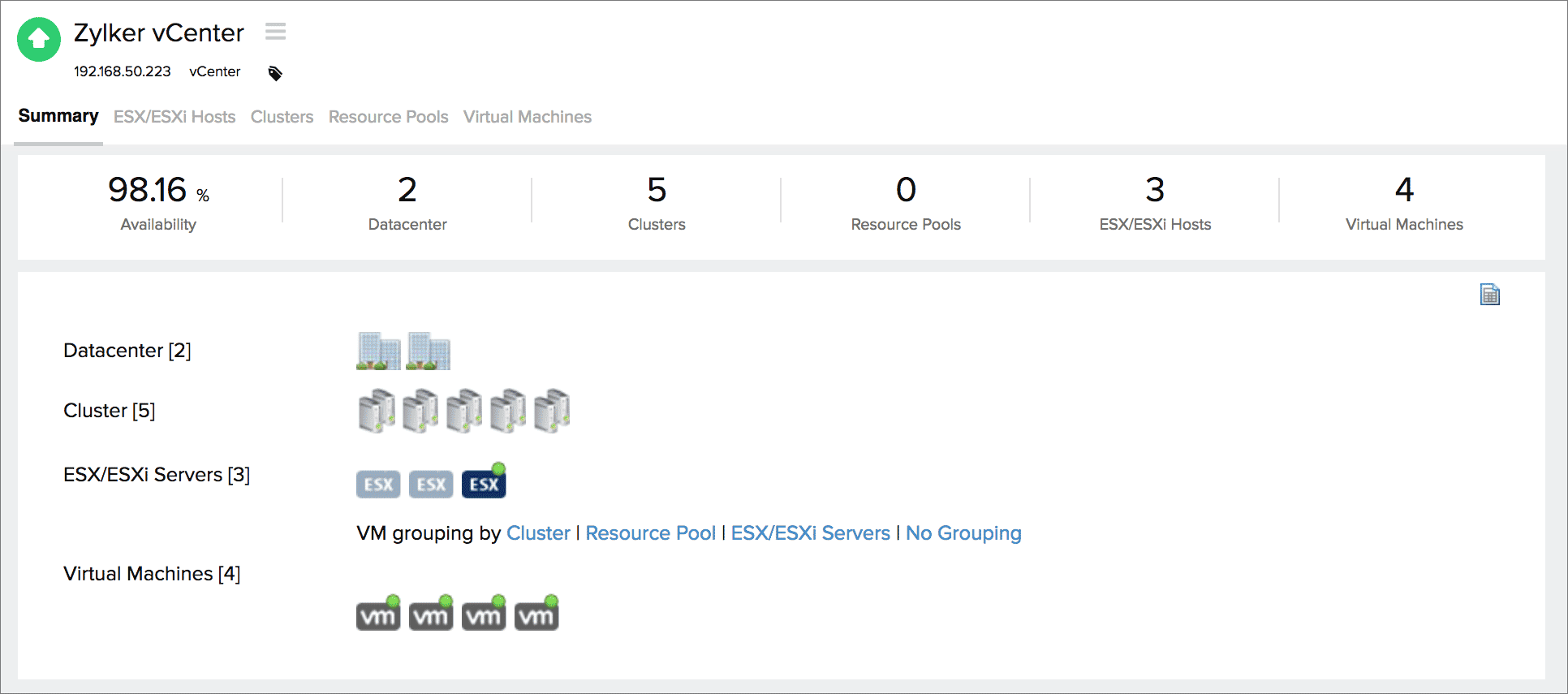
Task: Click the 98.16 % Availability value
Action: point(158,191)
